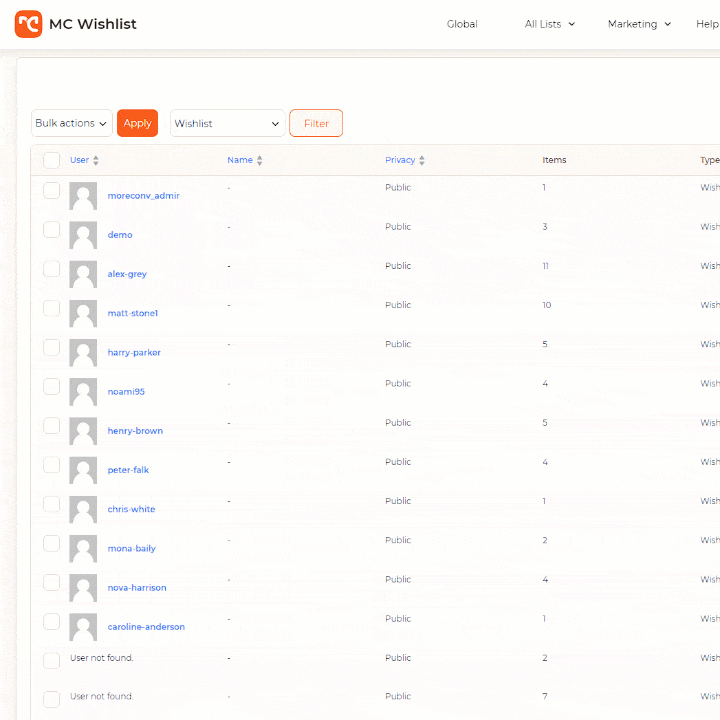Screen dimensions: 720x720
Task: Click the MC Wishlist logo icon
Action: click(28, 24)
